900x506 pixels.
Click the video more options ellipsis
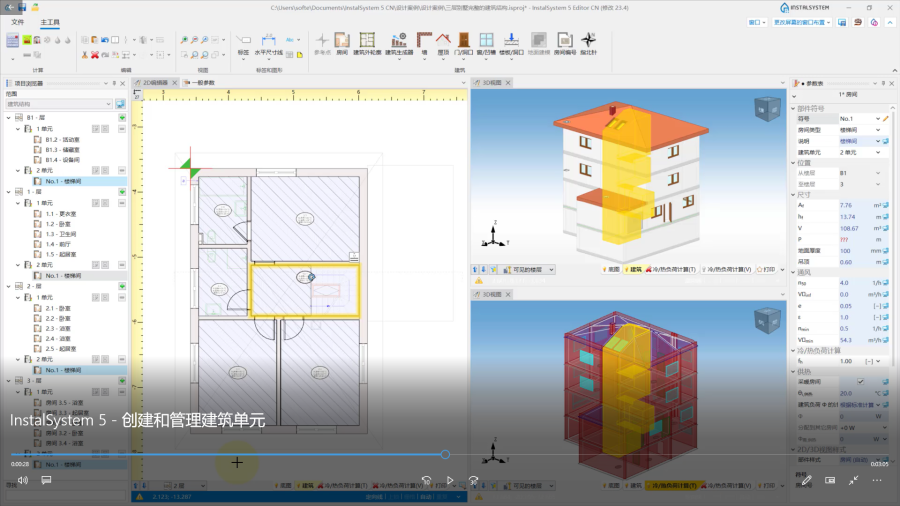click(x=877, y=480)
